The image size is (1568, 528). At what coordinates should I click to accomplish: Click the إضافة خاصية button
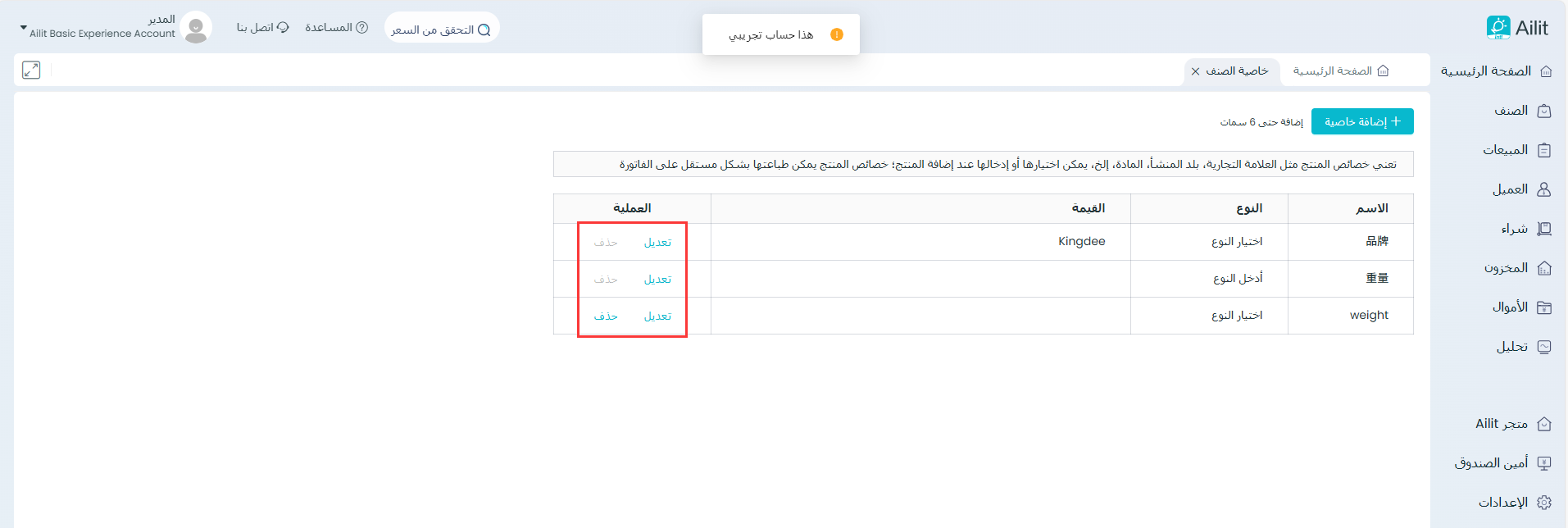tap(1361, 121)
